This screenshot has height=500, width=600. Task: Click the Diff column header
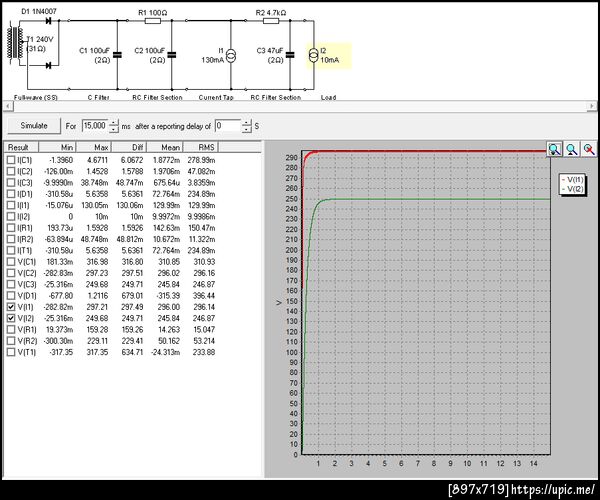coord(129,147)
